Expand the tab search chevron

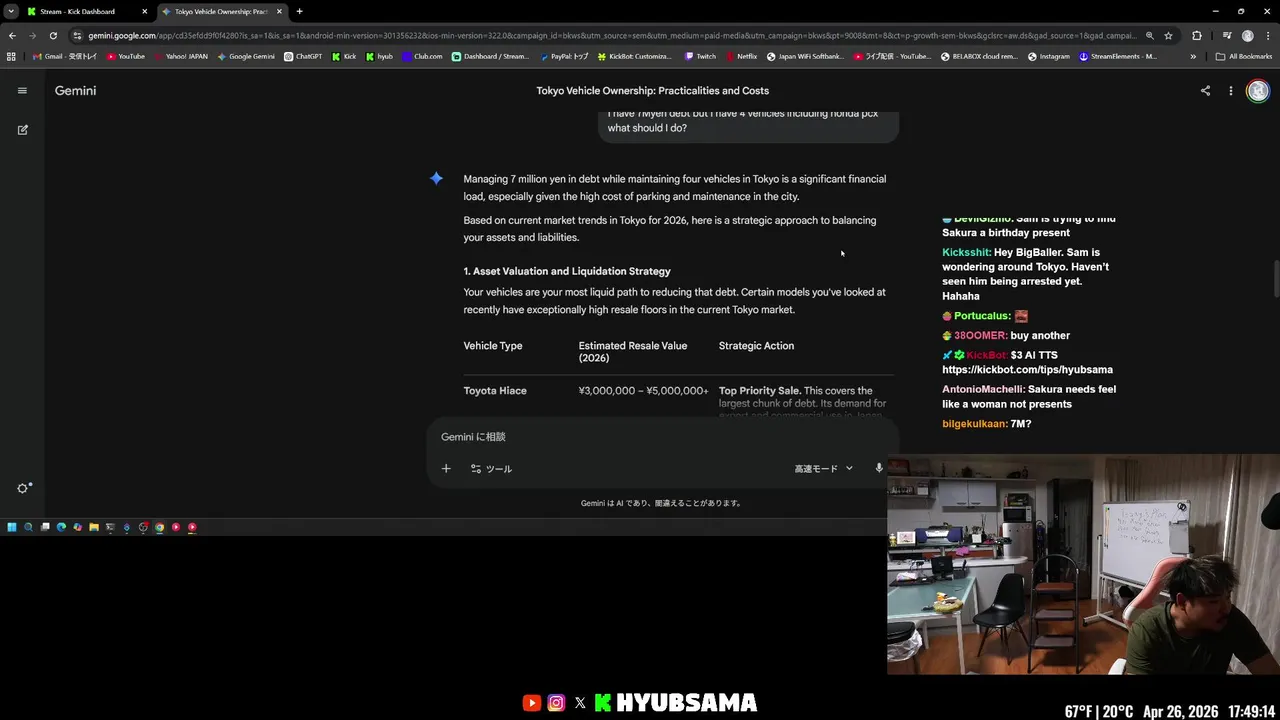point(10,11)
